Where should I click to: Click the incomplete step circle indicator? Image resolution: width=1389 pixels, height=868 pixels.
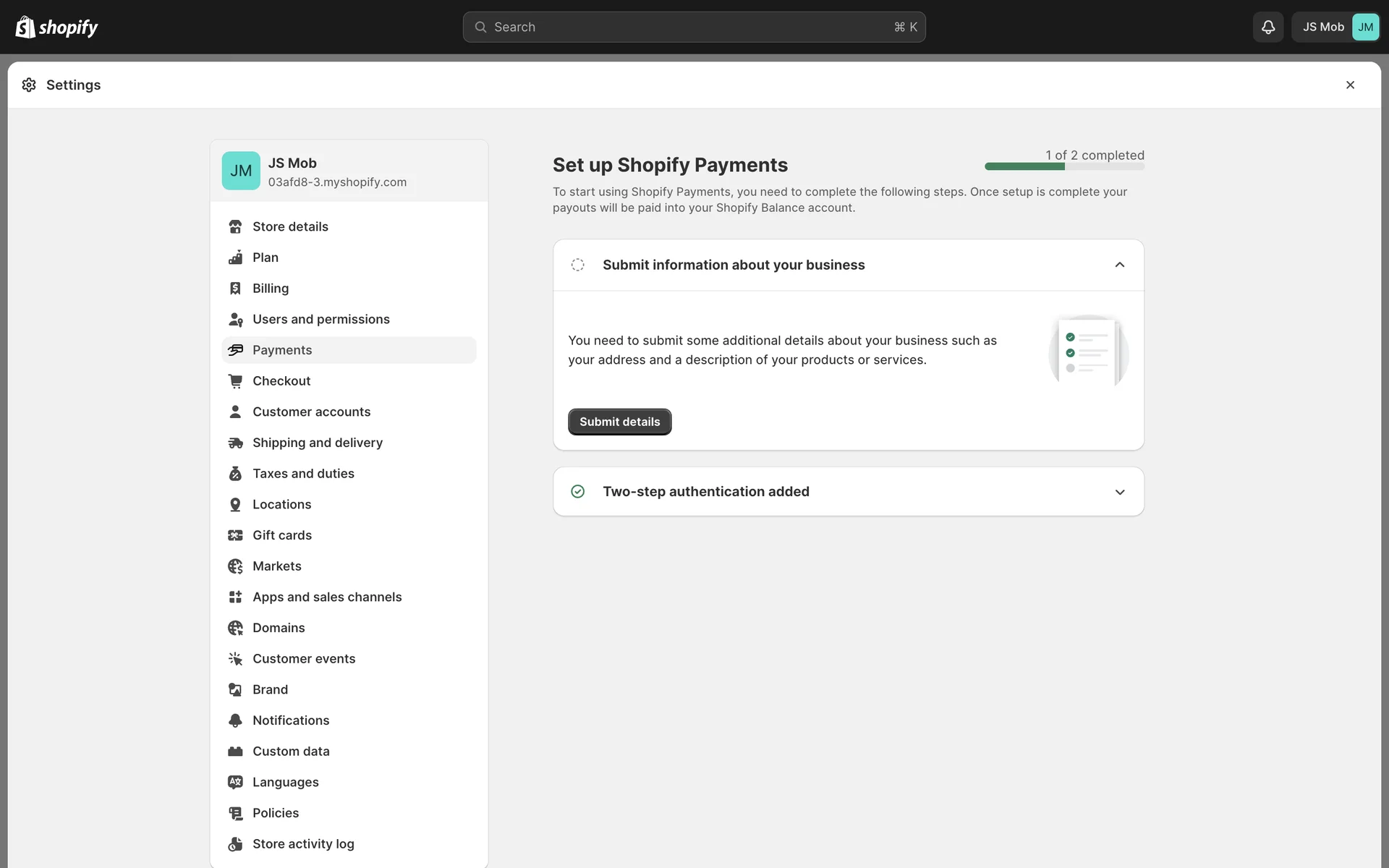tap(577, 265)
